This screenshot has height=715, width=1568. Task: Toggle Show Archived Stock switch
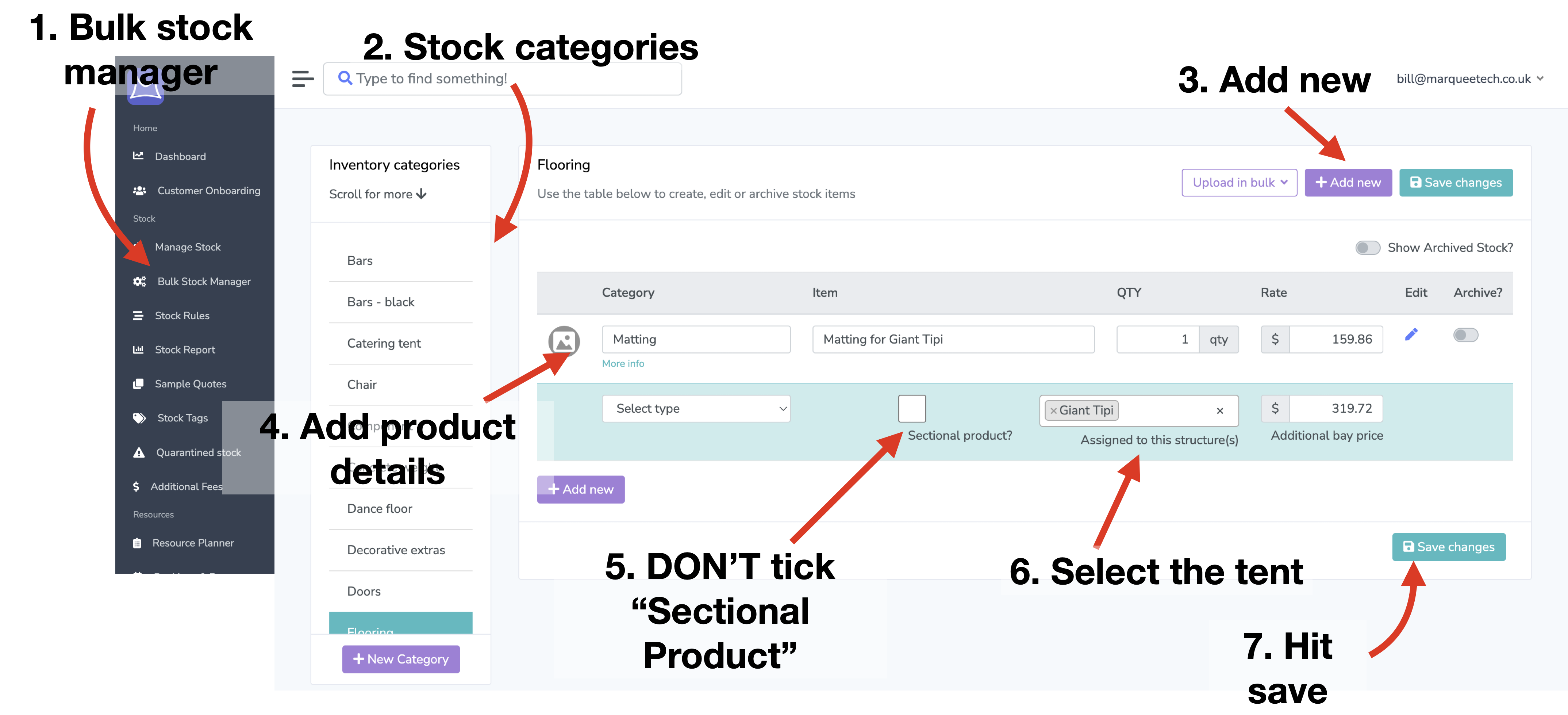(x=1367, y=248)
